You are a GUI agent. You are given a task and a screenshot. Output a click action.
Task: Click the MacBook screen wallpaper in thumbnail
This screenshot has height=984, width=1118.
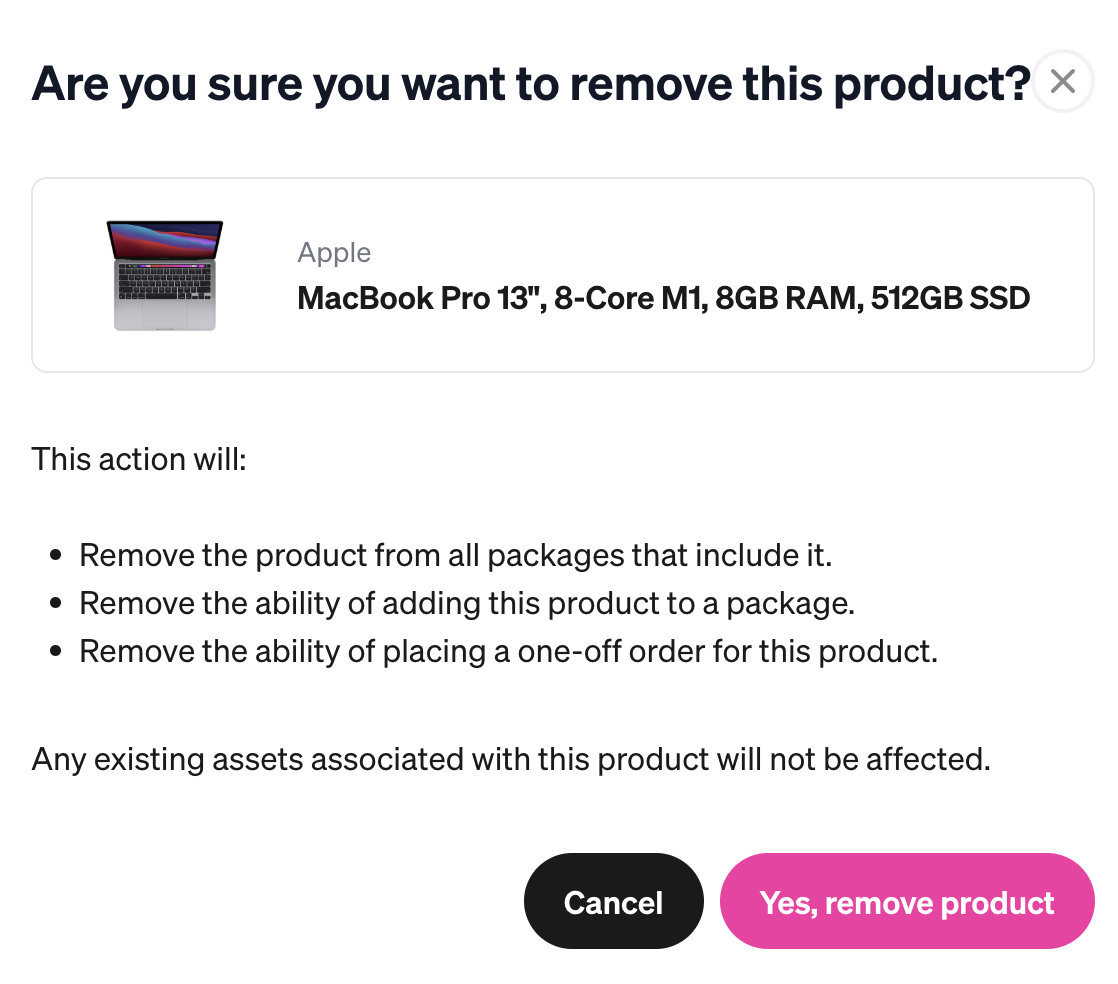165,240
